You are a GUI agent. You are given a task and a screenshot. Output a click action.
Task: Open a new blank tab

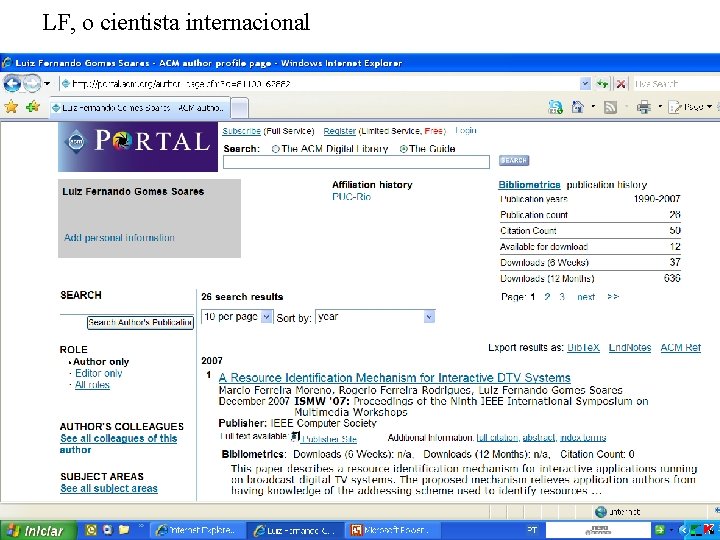[x=239, y=108]
